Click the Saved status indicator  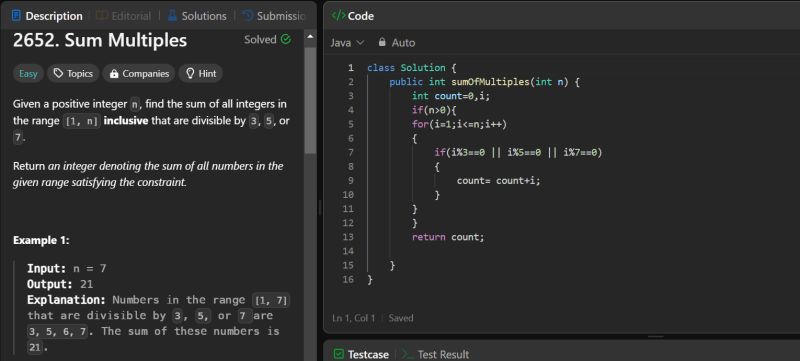(x=401, y=318)
